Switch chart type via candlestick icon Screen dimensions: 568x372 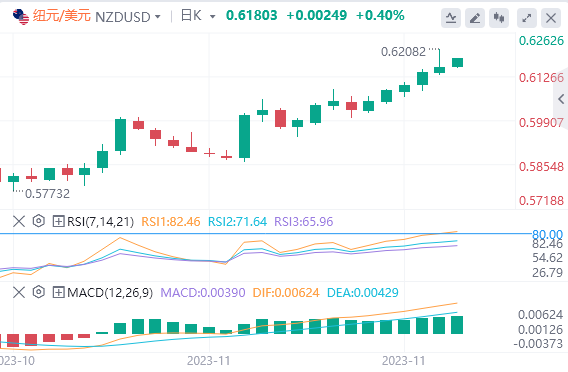(499, 18)
